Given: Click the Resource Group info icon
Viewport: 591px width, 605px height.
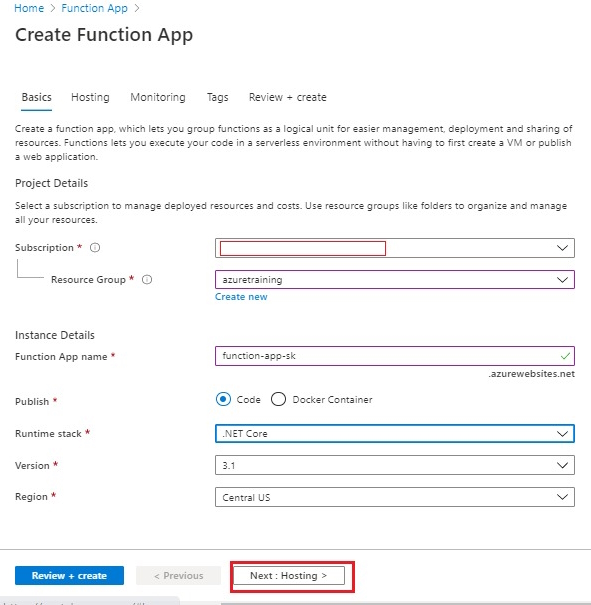Looking at the screenshot, I should tap(147, 279).
